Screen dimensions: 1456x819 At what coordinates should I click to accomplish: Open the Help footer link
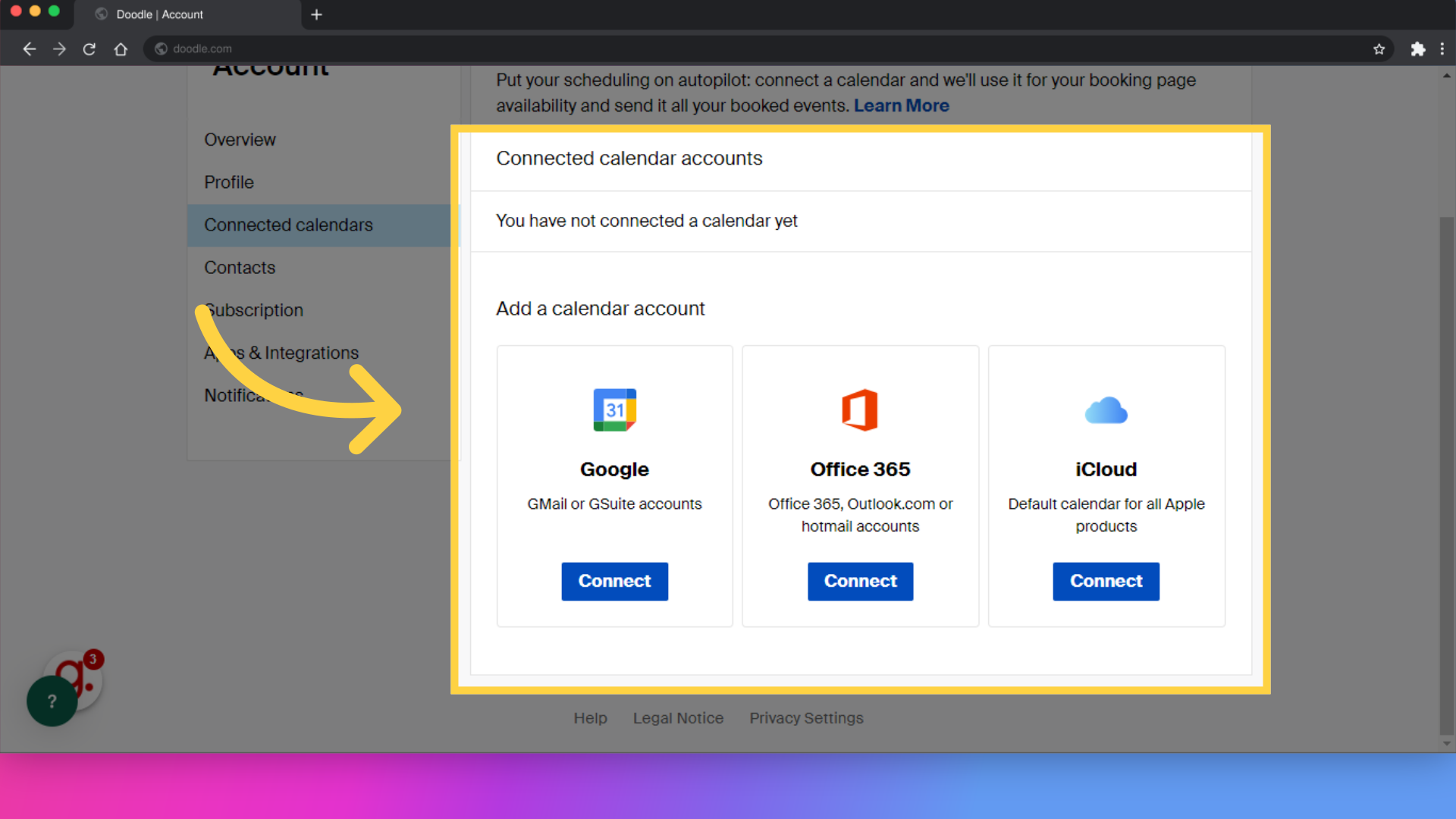[x=590, y=718]
